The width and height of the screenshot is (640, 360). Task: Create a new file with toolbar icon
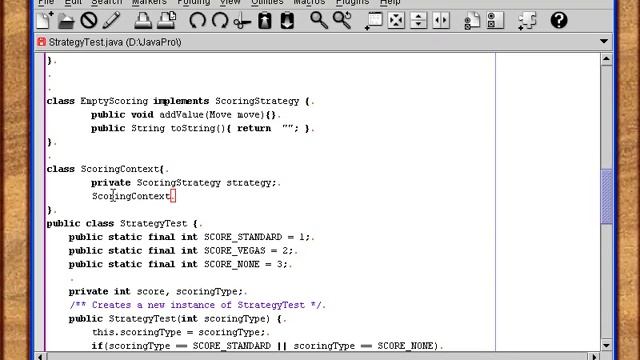click(44, 20)
